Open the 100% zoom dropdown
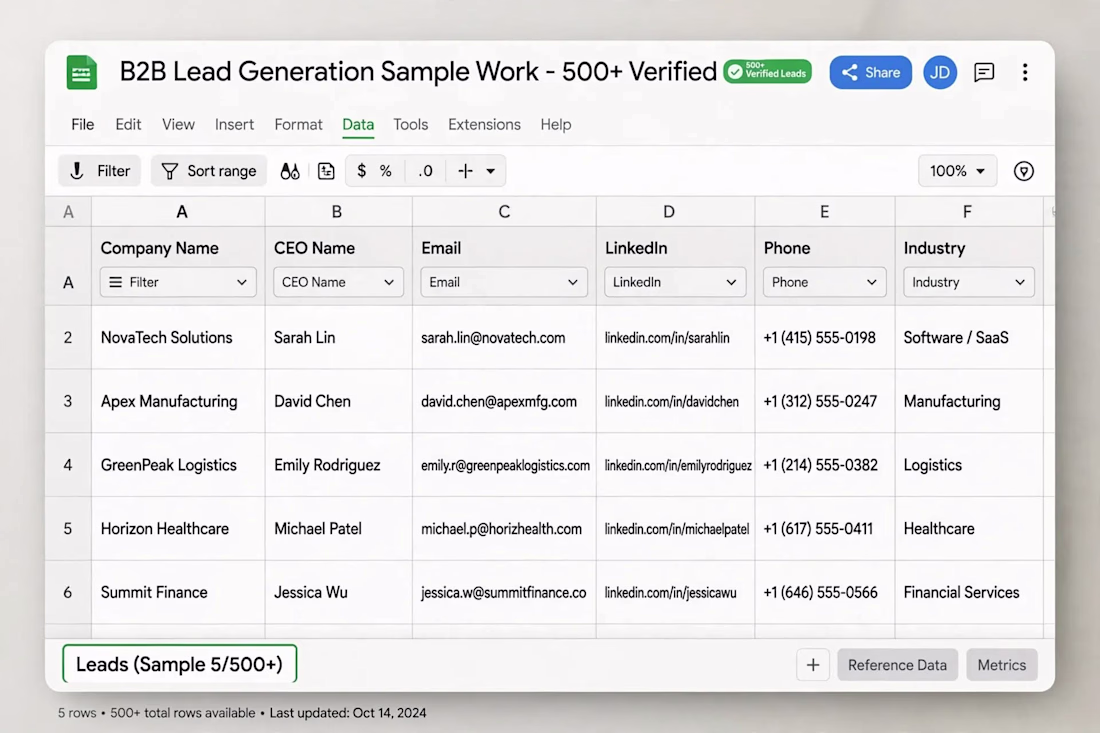Screen dimensions: 1100x733 click(958, 171)
